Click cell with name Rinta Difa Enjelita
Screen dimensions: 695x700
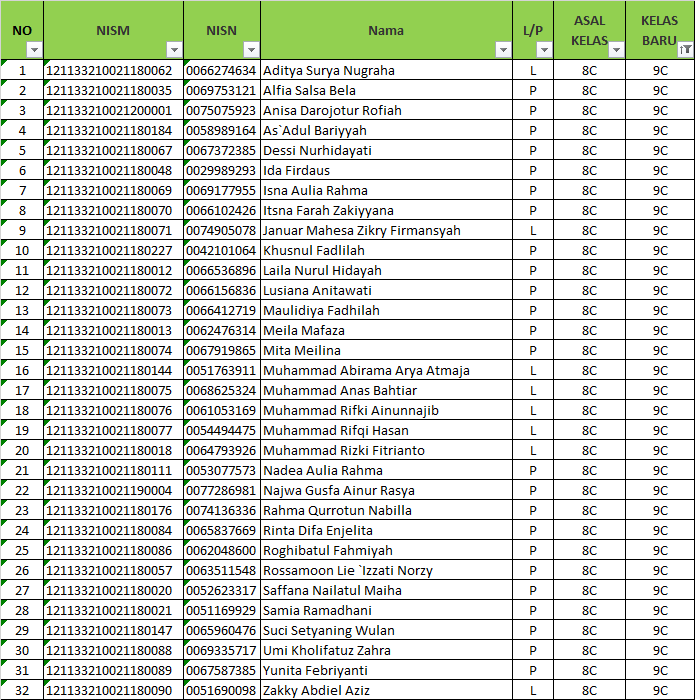pos(386,531)
